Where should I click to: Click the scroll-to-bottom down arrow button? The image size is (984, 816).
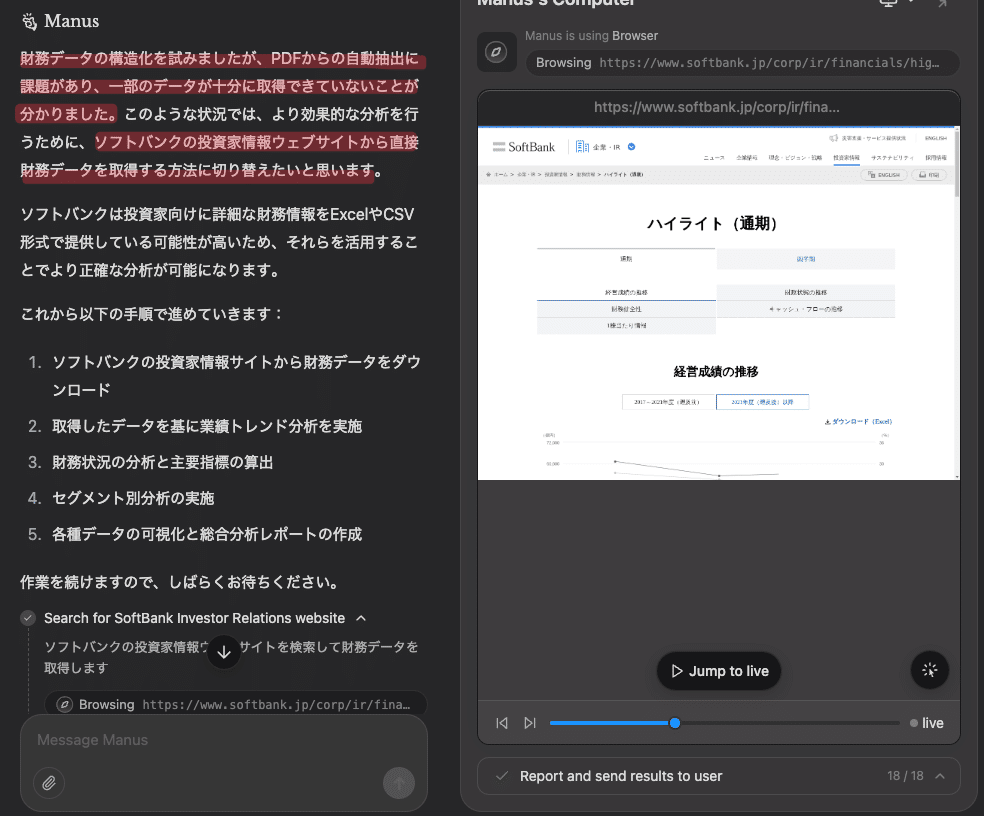pos(224,652)
